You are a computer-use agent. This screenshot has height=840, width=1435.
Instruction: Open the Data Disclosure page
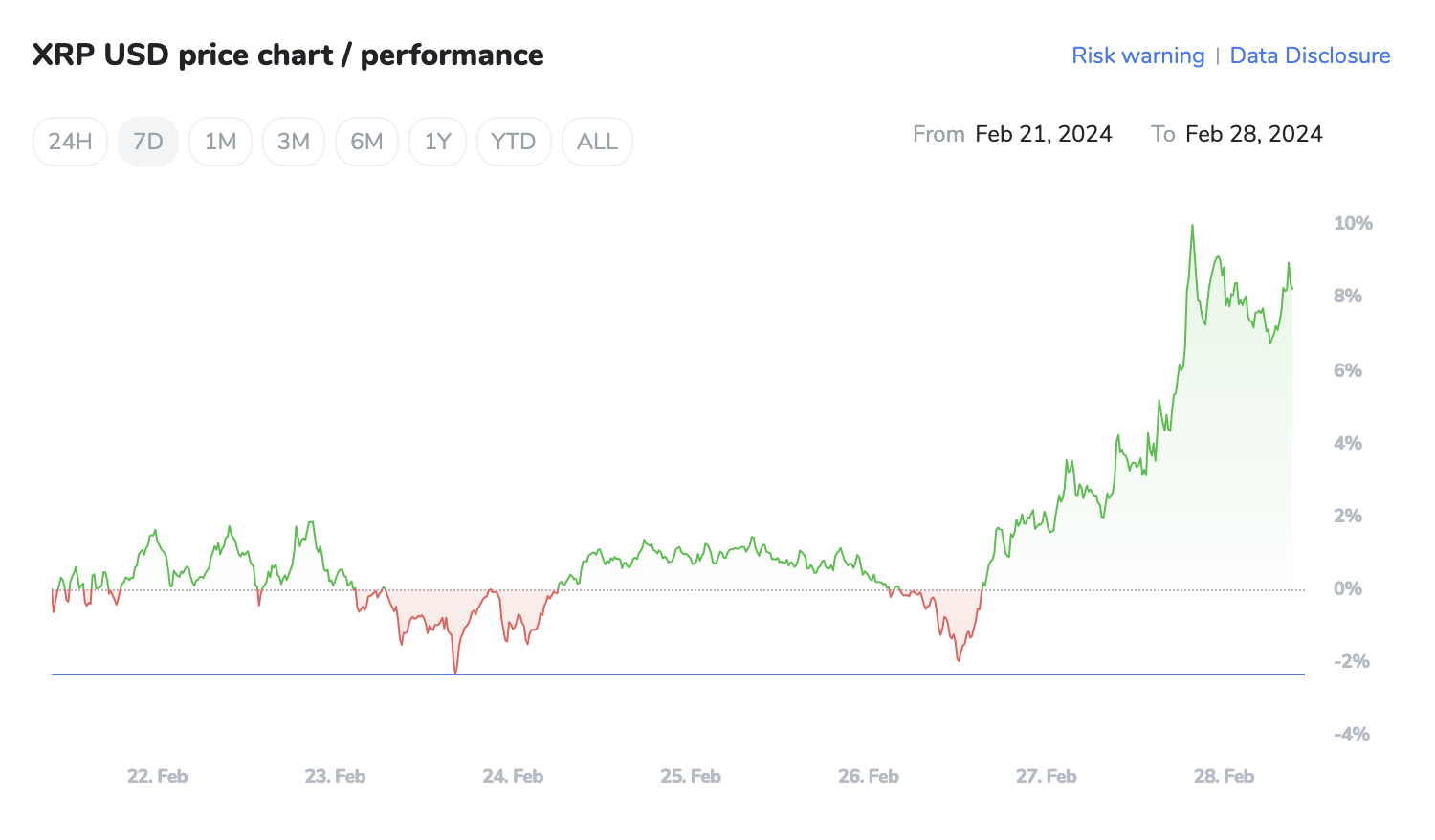coord(1310,55)
